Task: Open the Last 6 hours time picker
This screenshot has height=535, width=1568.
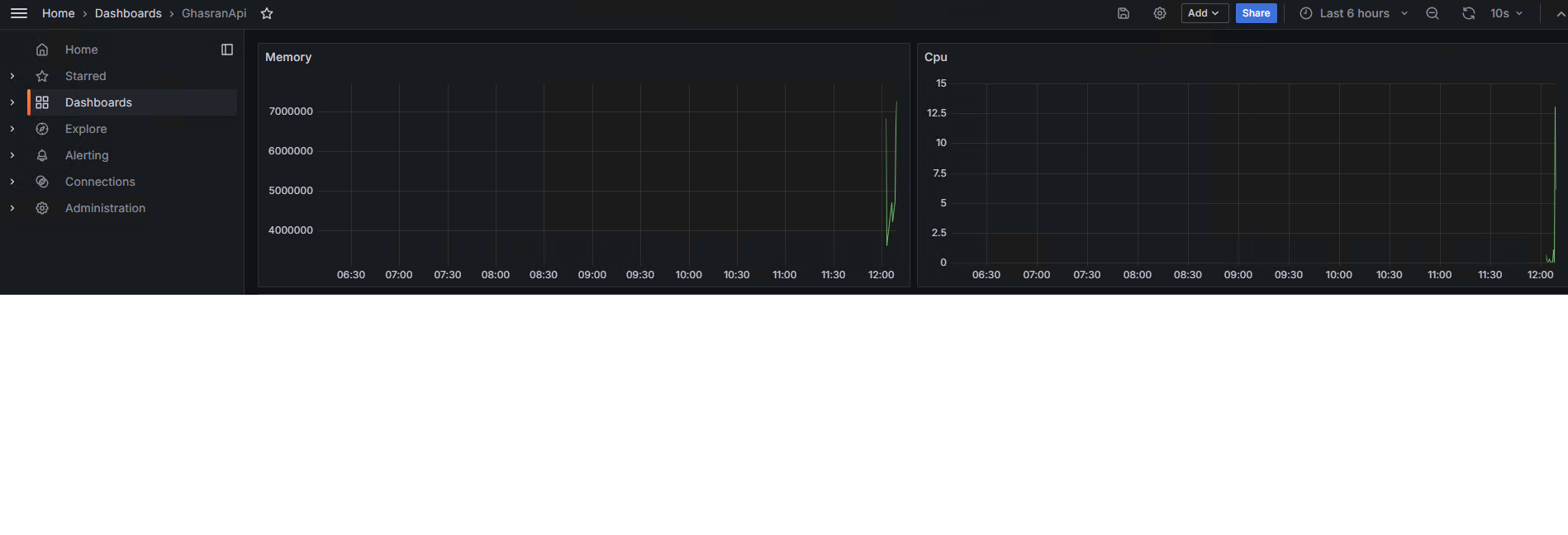Action: point(1354,13)
